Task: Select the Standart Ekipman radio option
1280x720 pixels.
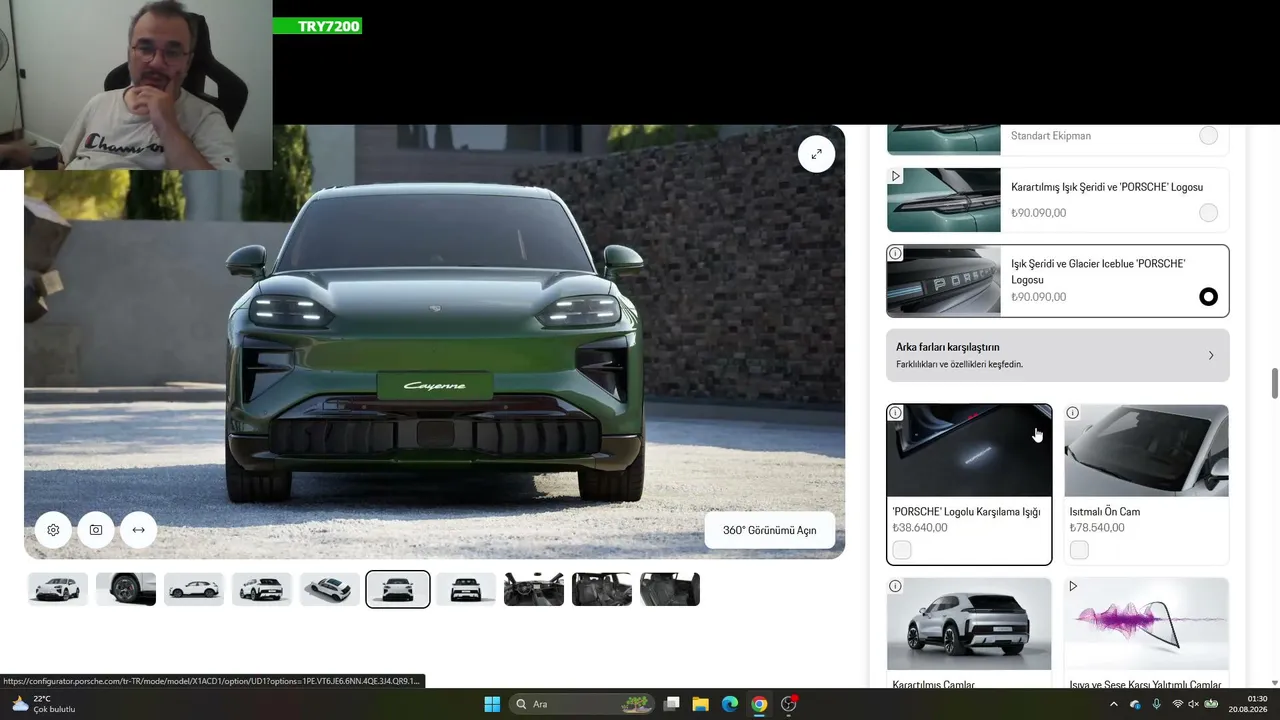Action: pos(1208,136)
